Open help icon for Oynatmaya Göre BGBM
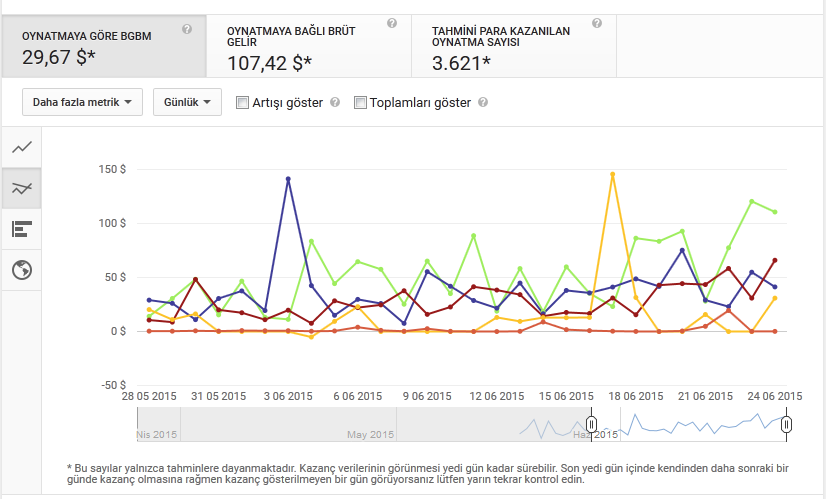The image size is (826, 499). [x=187, y=29]
